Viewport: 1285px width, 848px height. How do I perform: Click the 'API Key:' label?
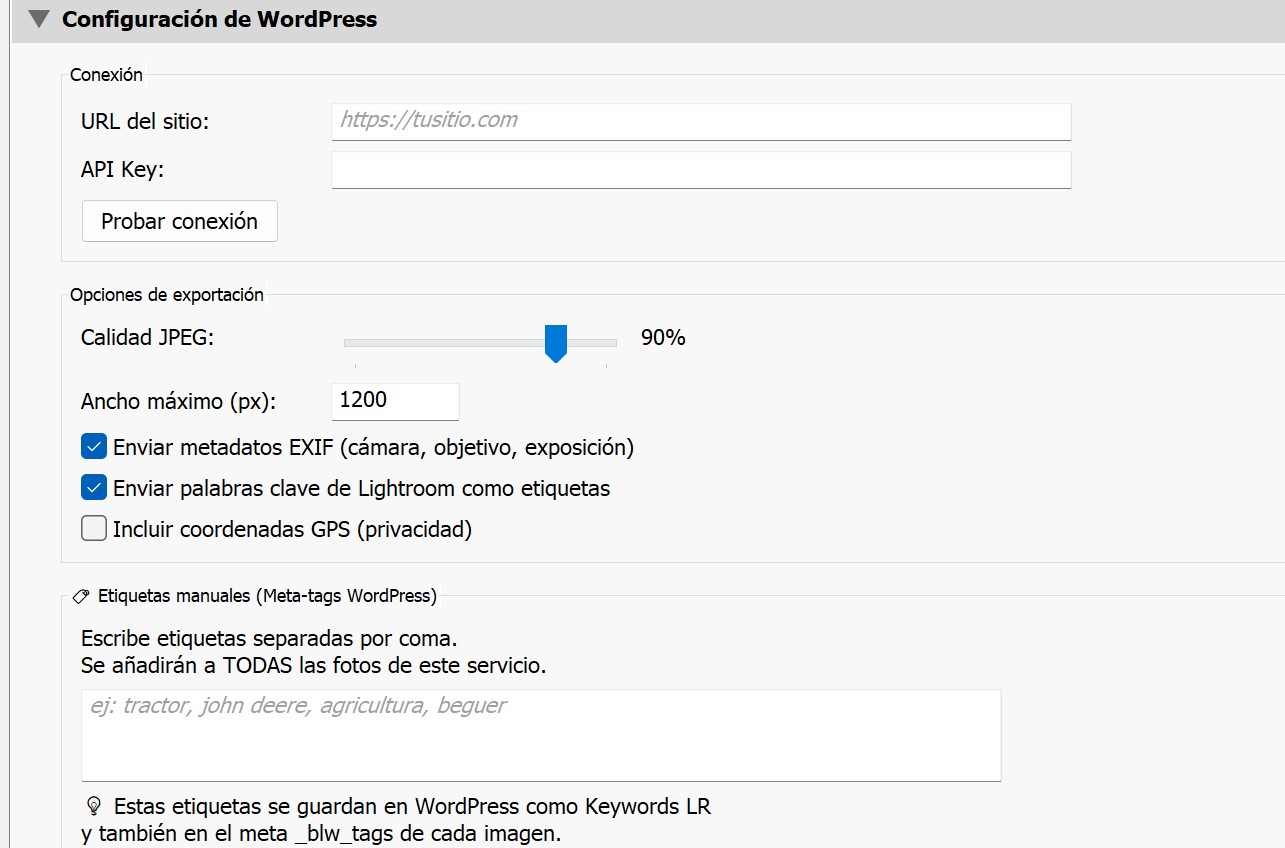point(122,170)
